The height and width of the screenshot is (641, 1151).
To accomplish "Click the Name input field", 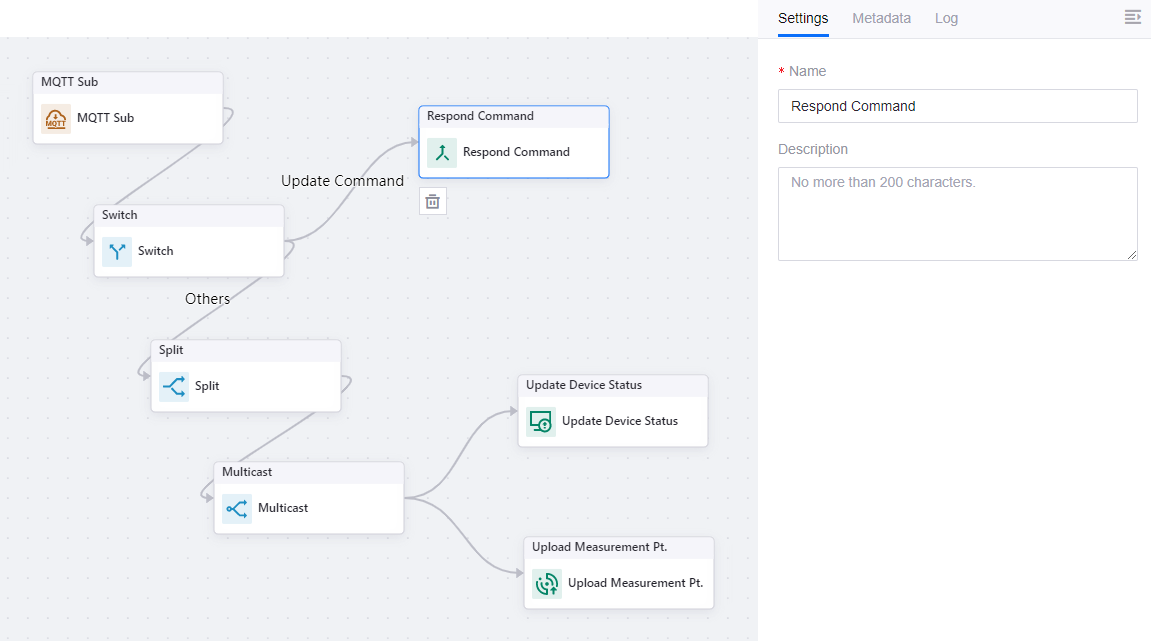I will tap(957, 106).
